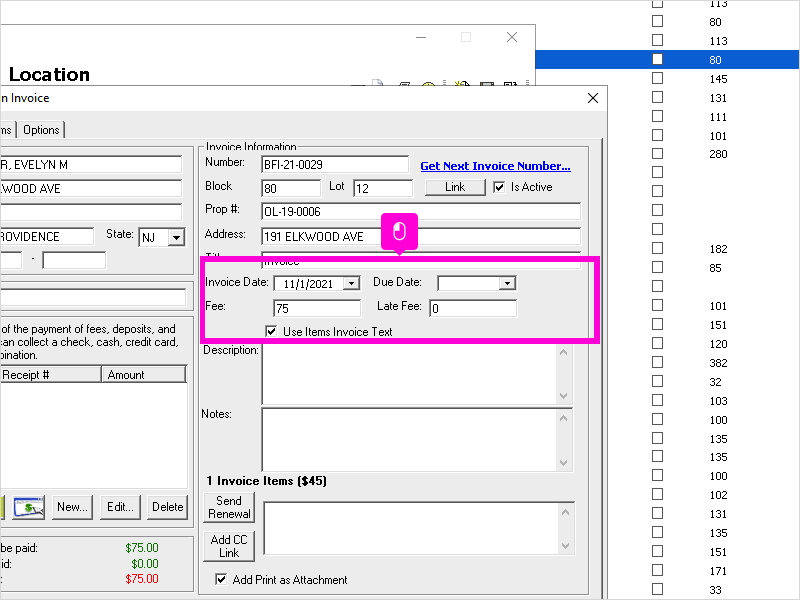This screenshot has height=600, width=800.
Task: Close the Invoice dialog
Action: 593,98
